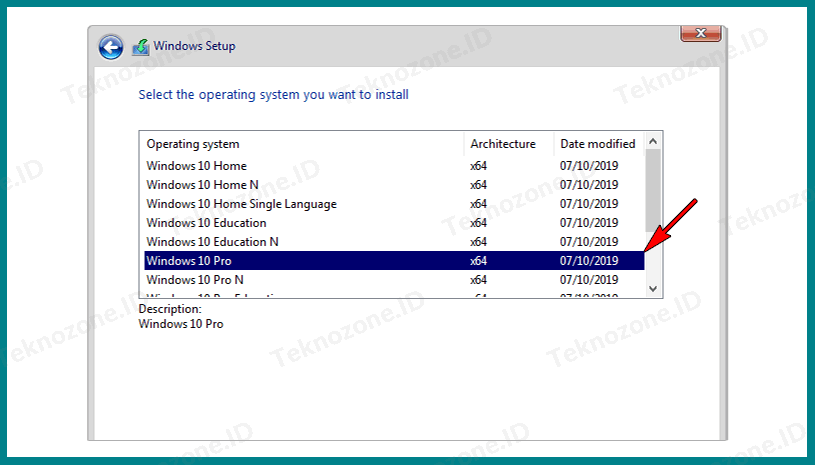This screenshot has width=815, height=465.
Task: Click the Windows 10 Pro description text
Action: (x=181, y=324)
